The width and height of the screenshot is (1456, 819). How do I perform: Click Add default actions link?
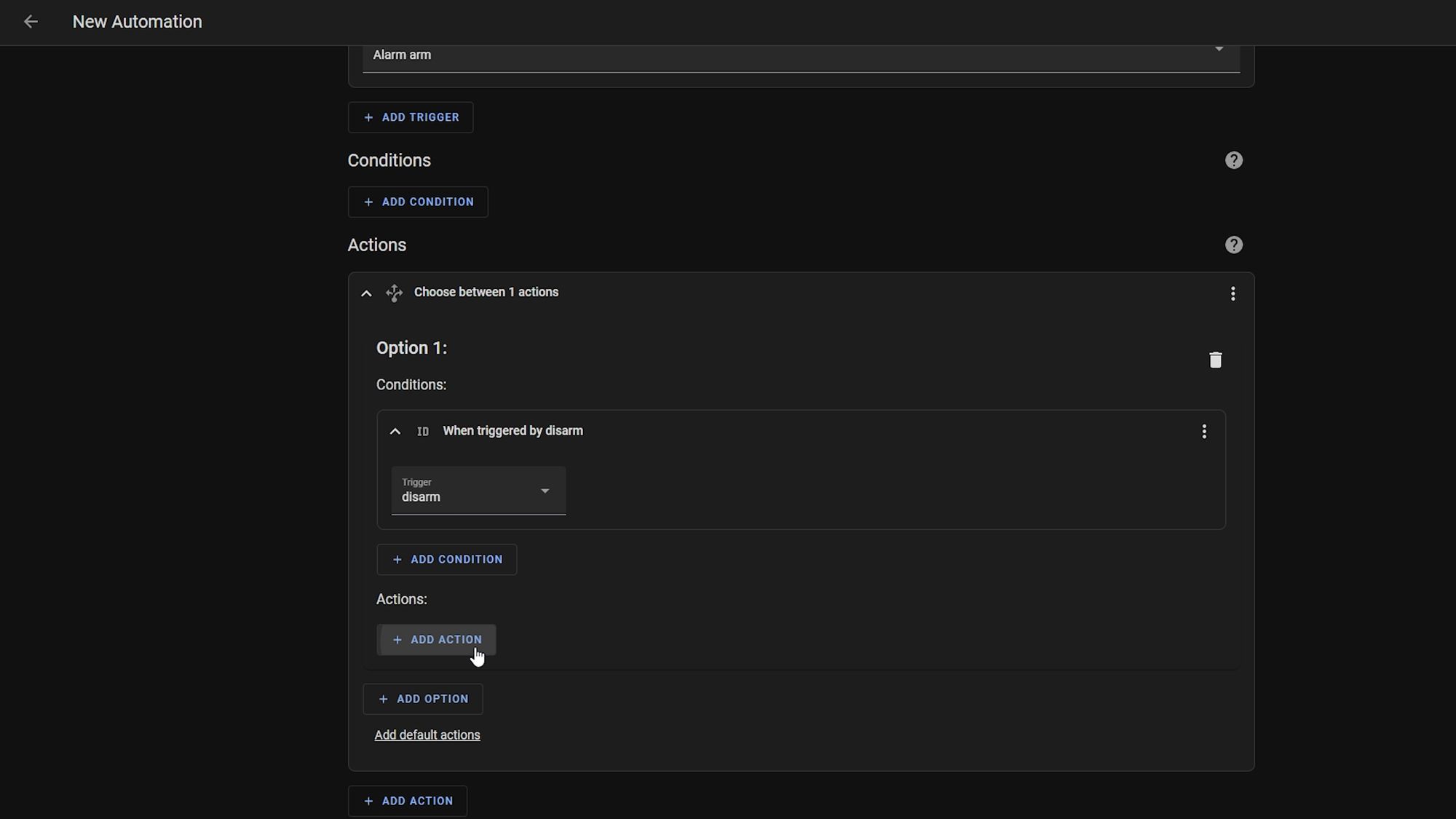427,734
